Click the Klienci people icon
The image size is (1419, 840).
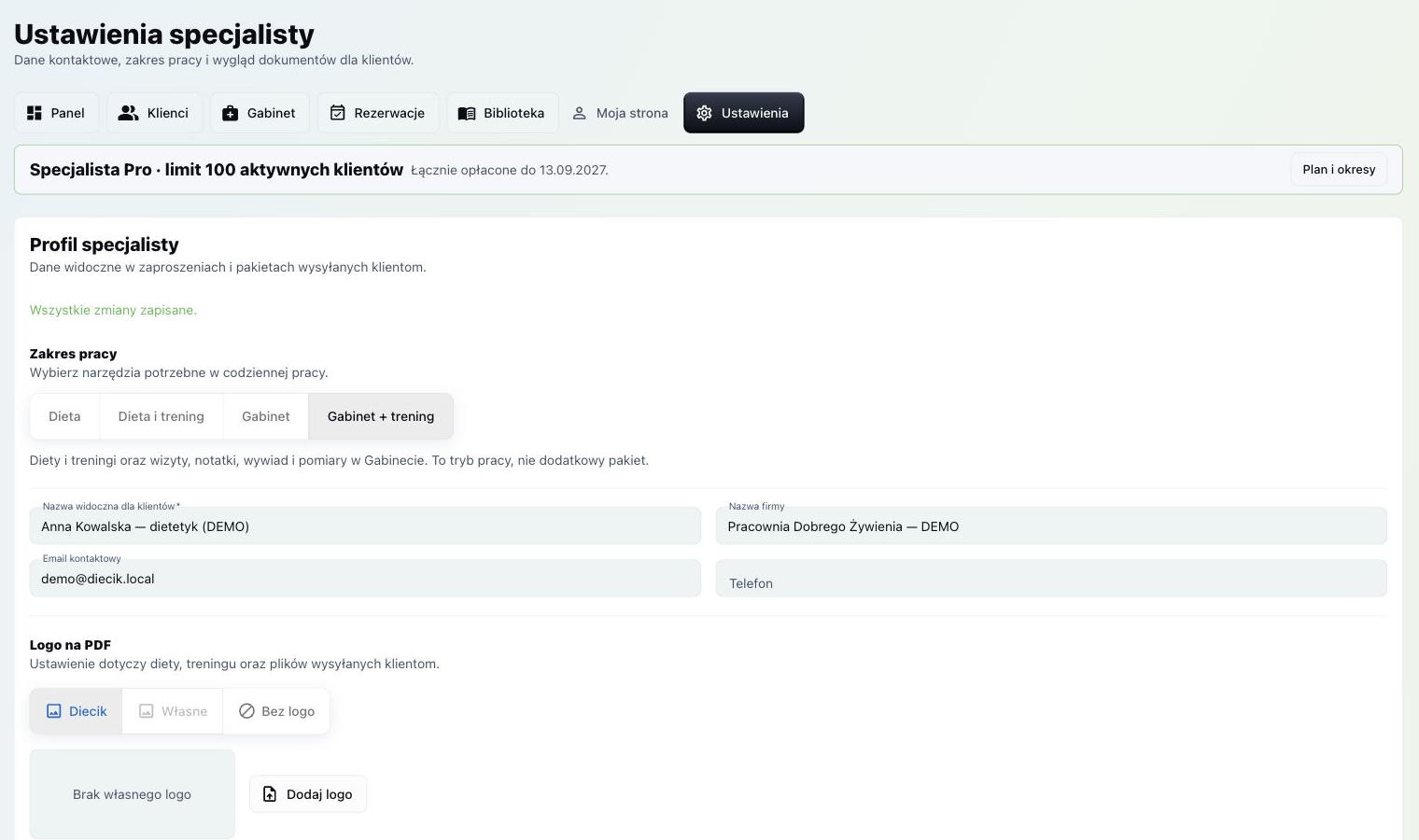click(129, 113)
